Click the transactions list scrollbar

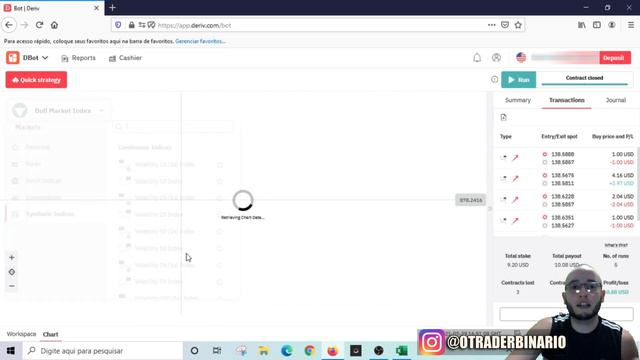[x=638, y=184]
